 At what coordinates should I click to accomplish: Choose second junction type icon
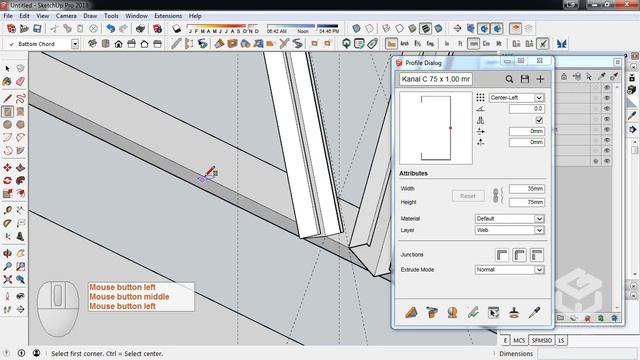(519, 255)
